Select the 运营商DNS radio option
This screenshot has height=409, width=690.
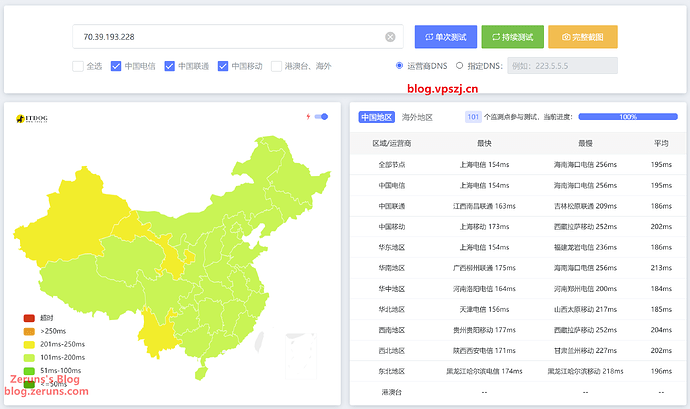pyautogui.click(x=400, y=66)
